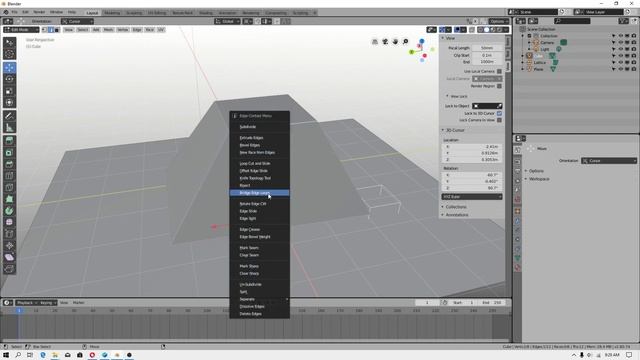
Task: Select the Measure tool
Action: pyautogui.click(x=9, y=128)
